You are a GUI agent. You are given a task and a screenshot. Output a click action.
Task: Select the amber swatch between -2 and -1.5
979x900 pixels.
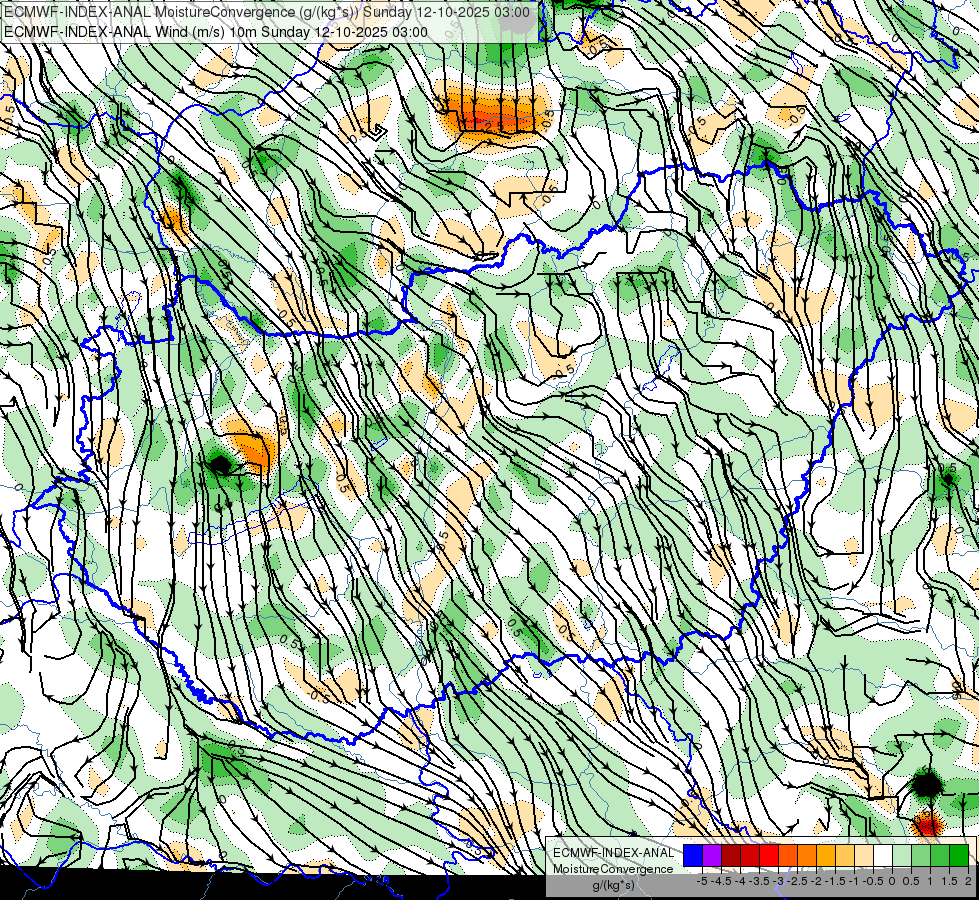[x=826, y=855]
